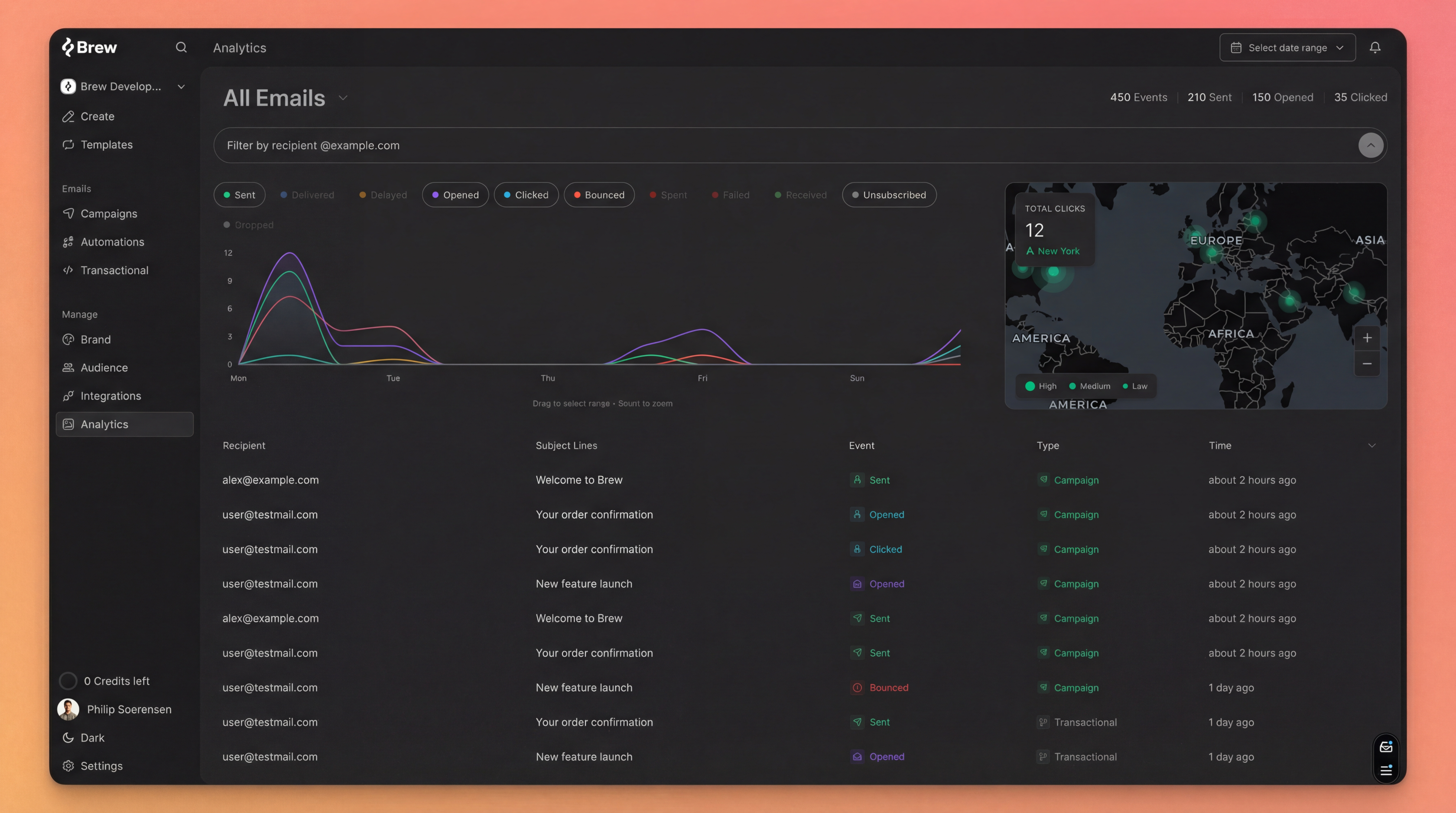
Task: Zoom in on the map with plus button
Action: tap(1367, 338)
